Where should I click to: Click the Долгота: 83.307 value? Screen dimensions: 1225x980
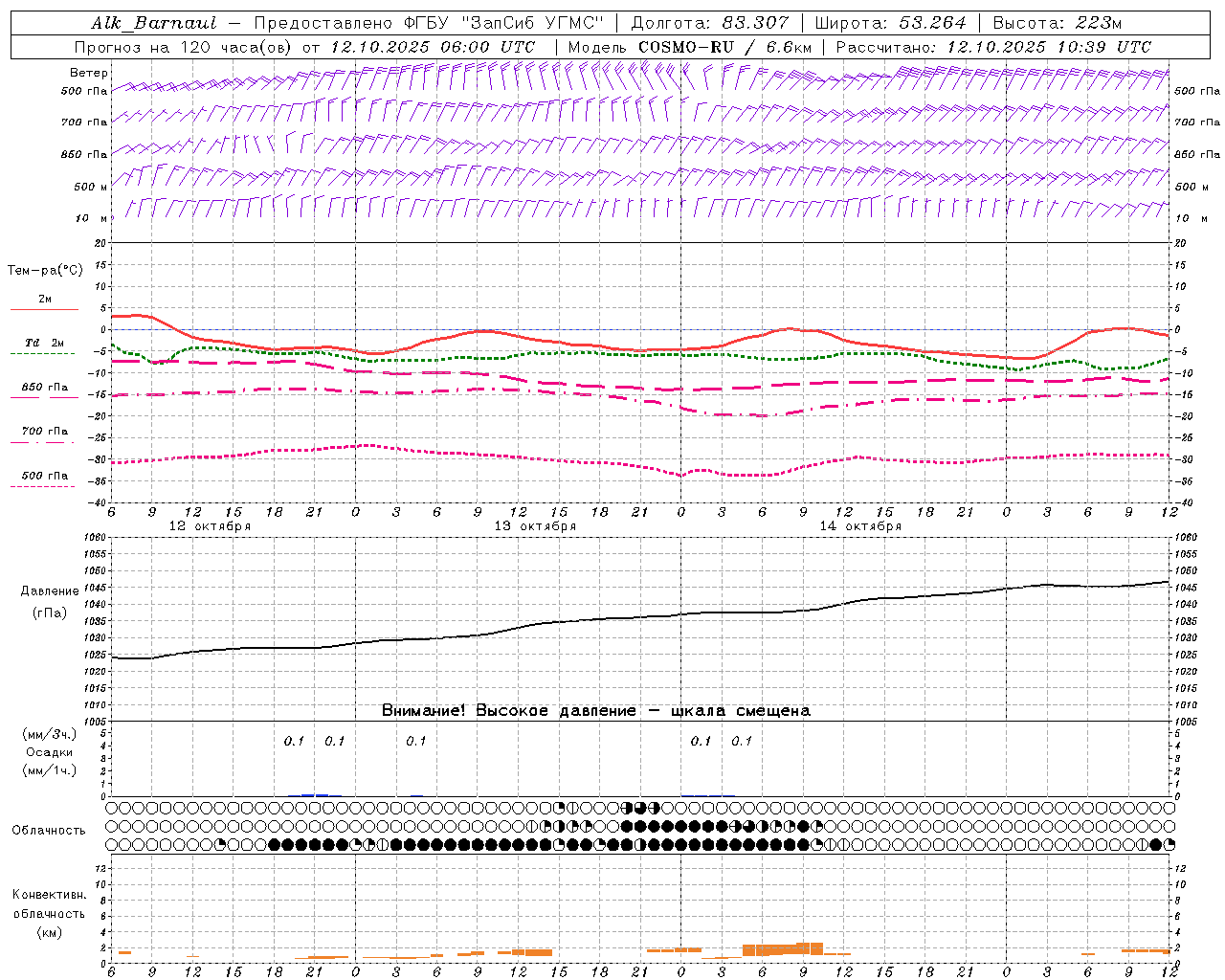pyautogui.click(x=709, y=23)
